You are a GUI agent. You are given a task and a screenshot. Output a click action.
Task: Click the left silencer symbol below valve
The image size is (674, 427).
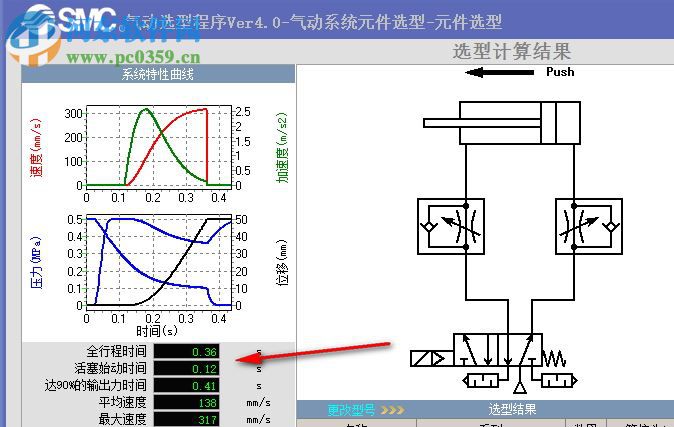click(x=481, y=381)
